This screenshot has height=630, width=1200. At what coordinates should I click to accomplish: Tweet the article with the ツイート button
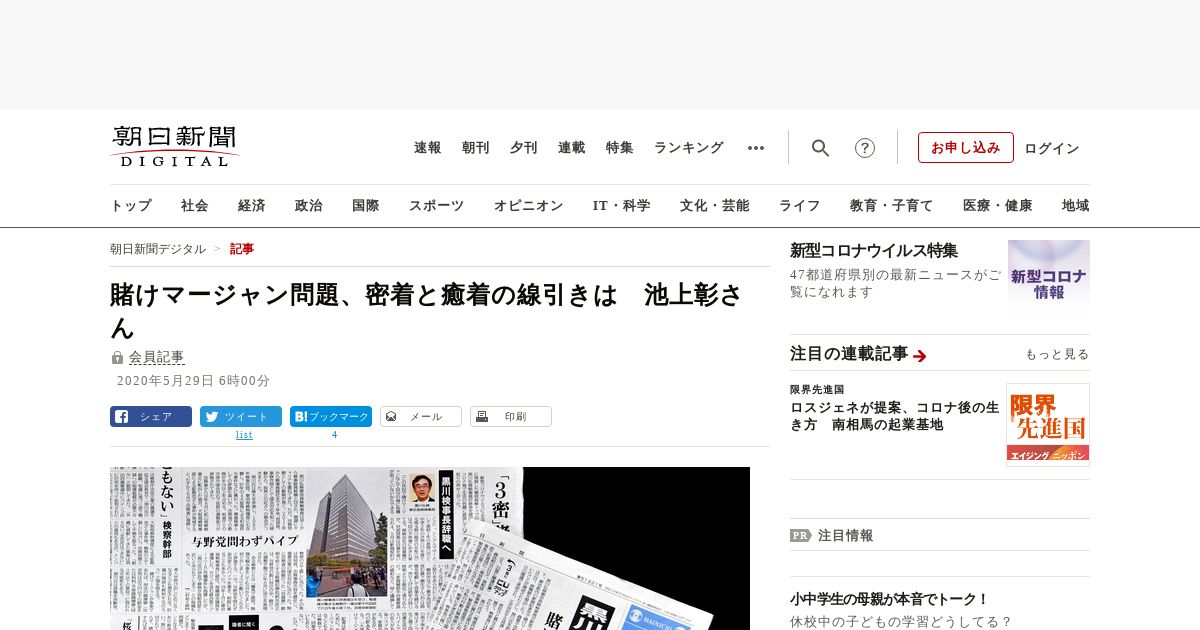241,417
